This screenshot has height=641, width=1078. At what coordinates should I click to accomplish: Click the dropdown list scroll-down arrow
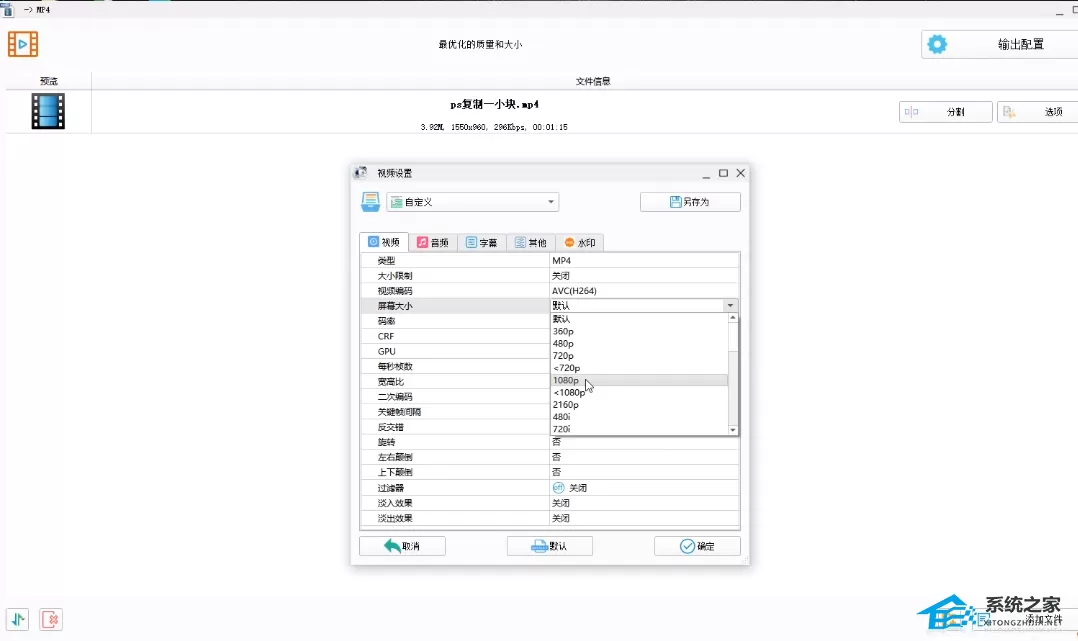(733, 430)
